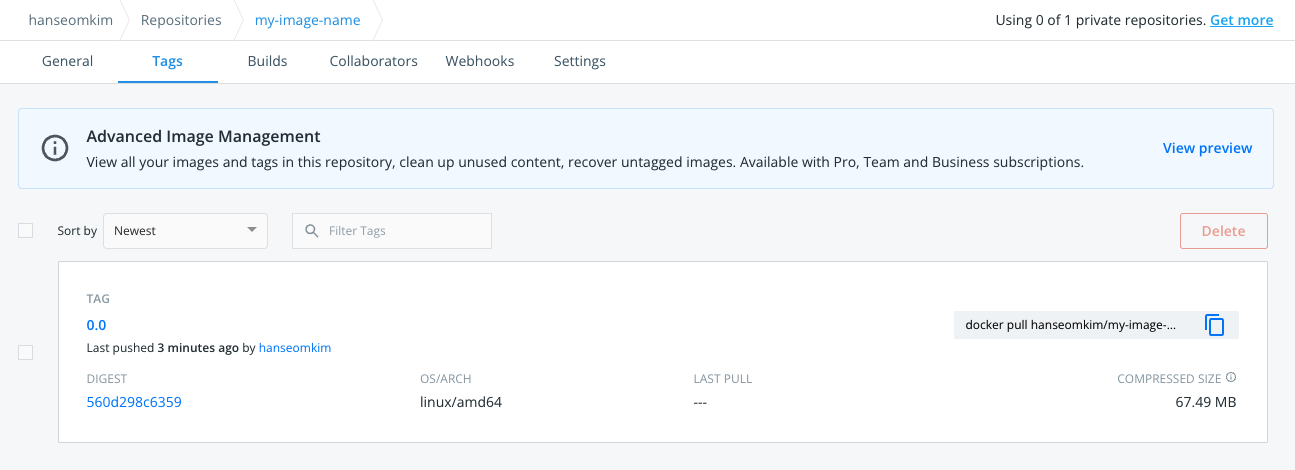Tick the checkbox for tag 0.0

(26, 352)
